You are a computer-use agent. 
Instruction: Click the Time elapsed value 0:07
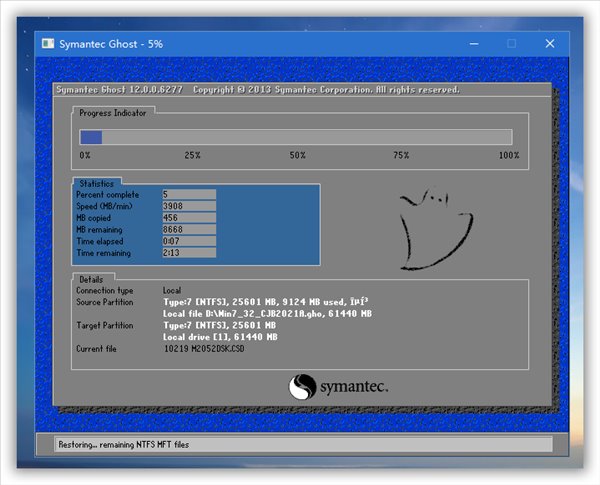tap(189, 241)
